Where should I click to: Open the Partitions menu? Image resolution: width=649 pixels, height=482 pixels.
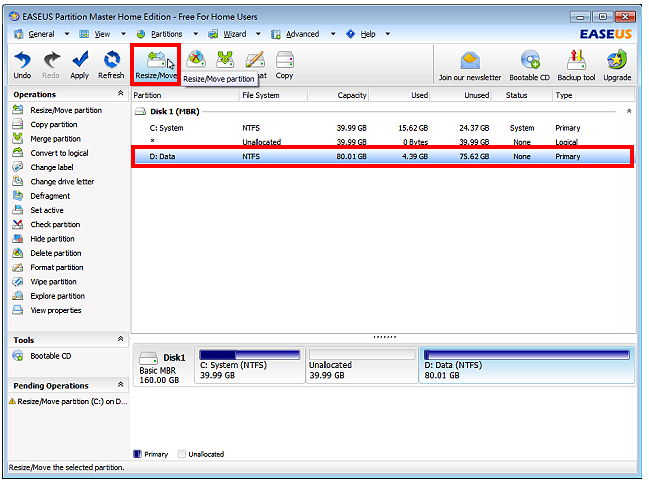(166, 34)
